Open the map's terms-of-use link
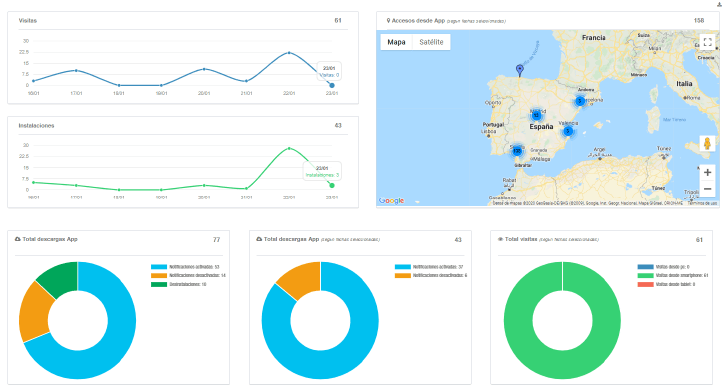 pyautogui.click(x=702, y=203)
